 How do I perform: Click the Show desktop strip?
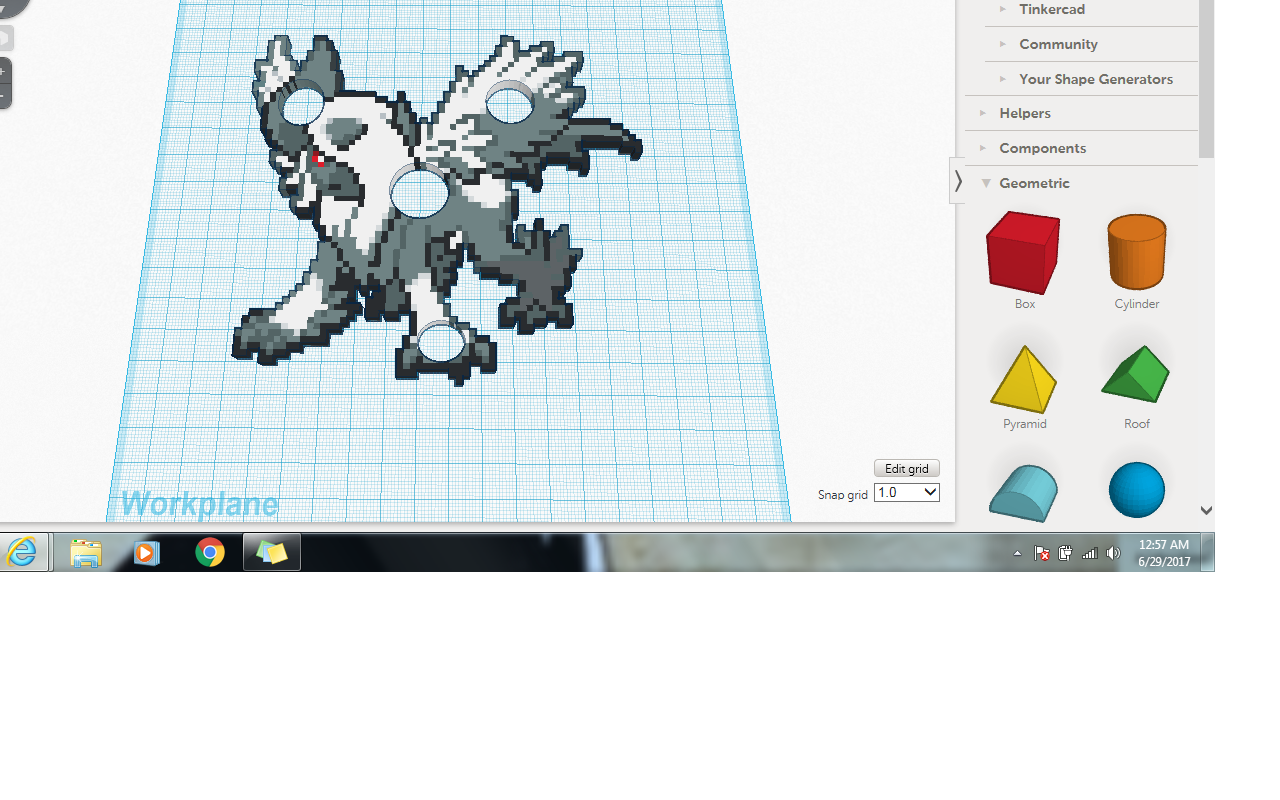(x=1208, y=552)
